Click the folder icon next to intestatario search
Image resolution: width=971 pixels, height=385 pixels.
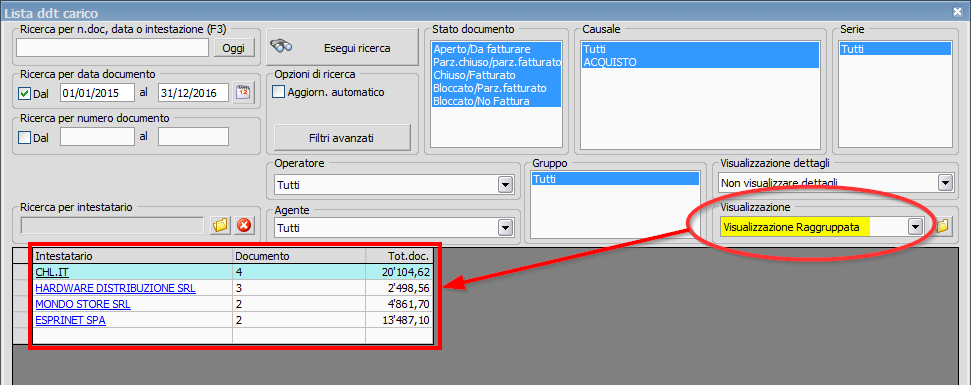coord(220,226)
